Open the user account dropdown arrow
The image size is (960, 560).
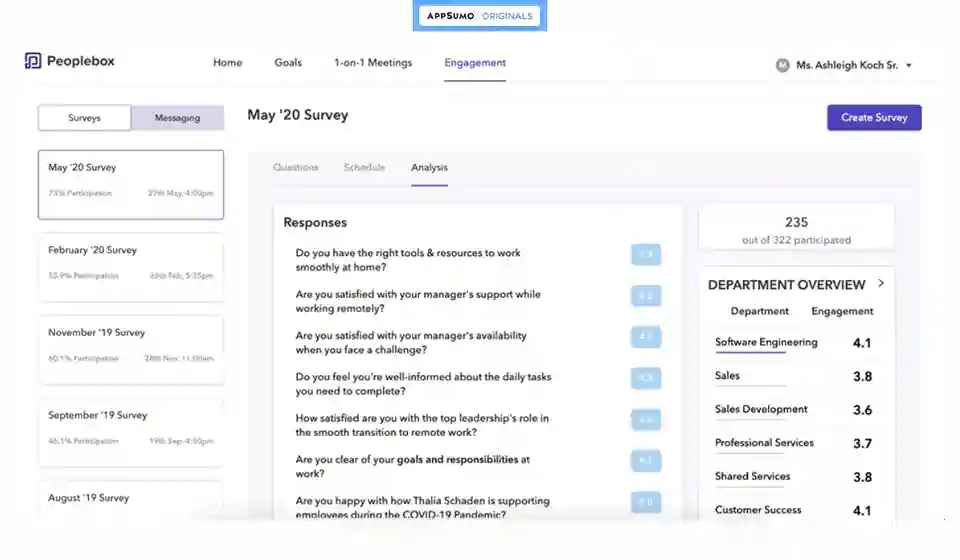click(908, 65)
